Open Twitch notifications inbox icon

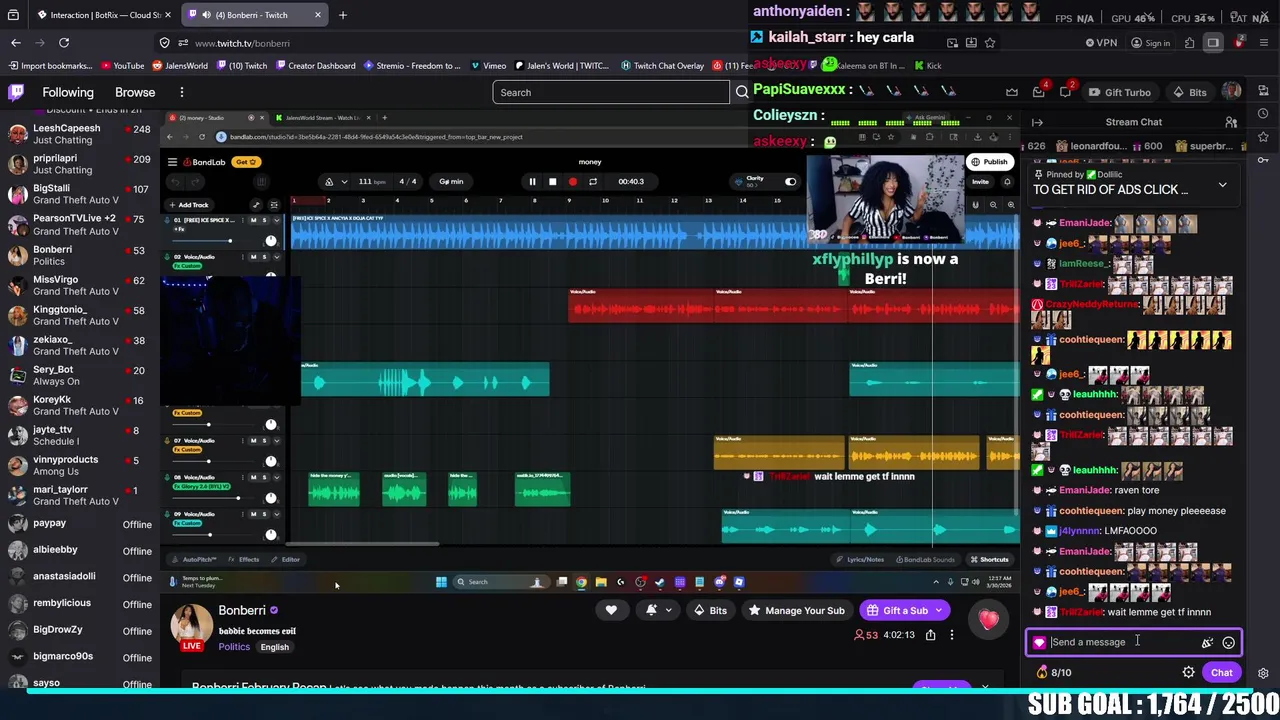[x=1038, y=92]
